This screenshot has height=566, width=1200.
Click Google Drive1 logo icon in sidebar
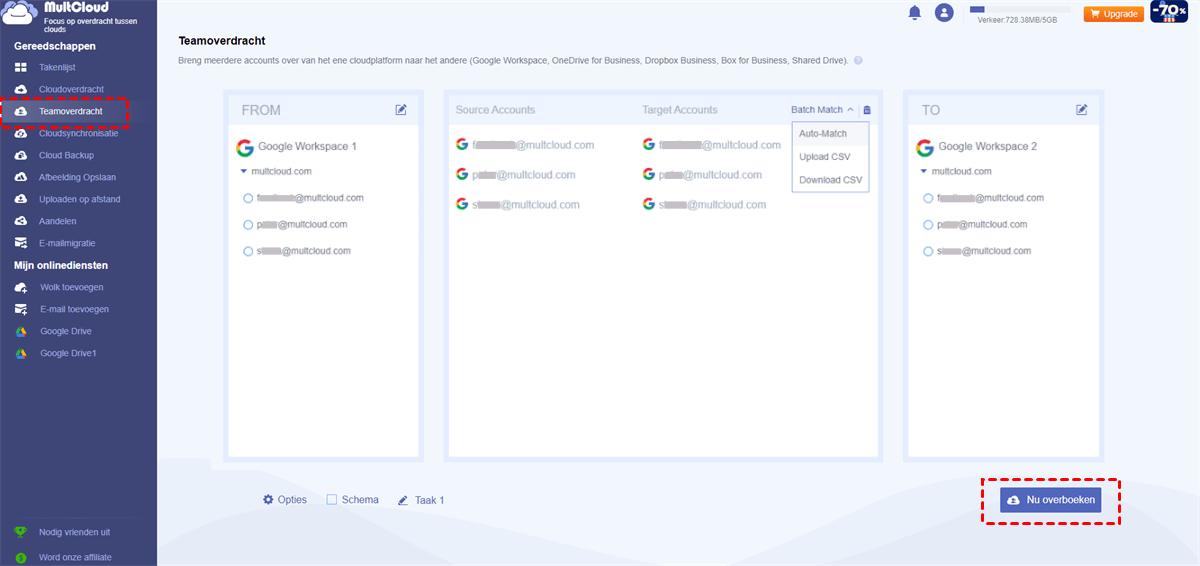(x=21, y=353)
